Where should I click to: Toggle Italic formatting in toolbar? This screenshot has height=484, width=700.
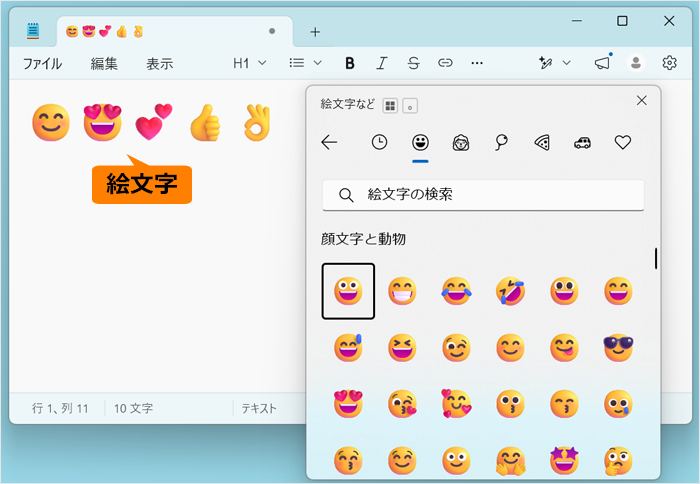pyautogui.click(x=382, y=63)
